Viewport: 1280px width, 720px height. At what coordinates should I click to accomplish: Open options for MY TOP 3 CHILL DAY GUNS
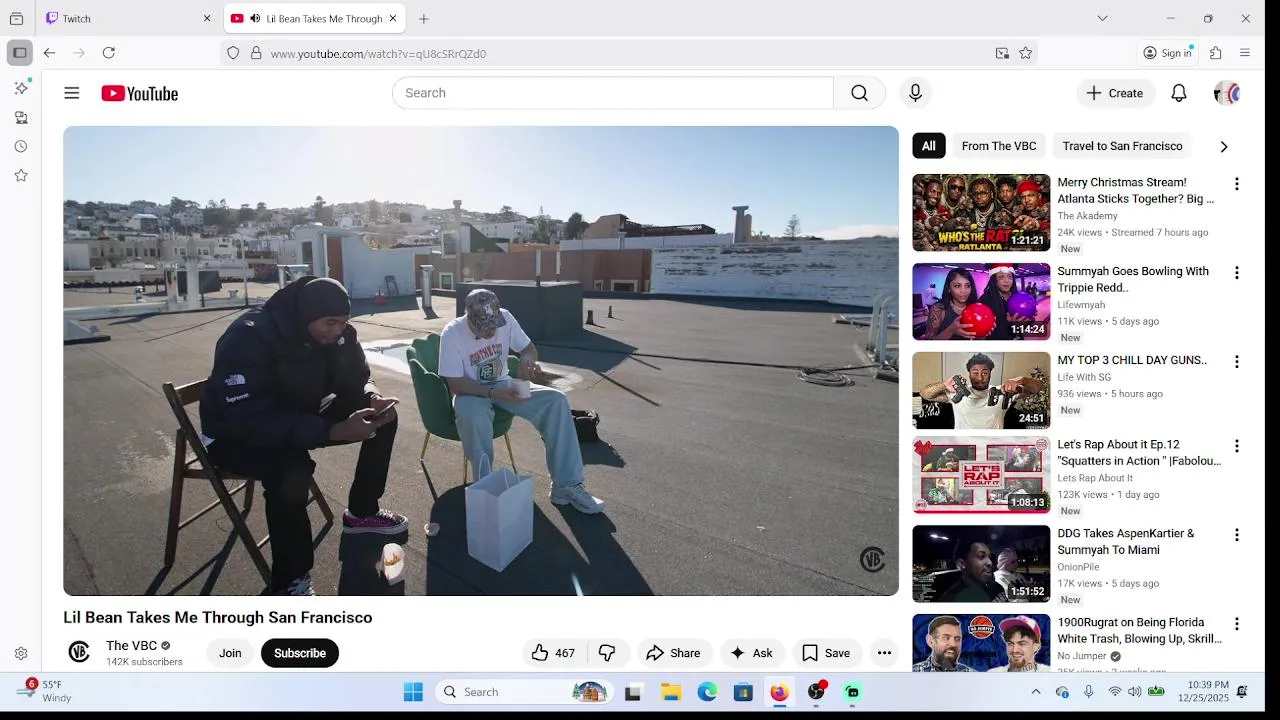[x=1236, y=362]
